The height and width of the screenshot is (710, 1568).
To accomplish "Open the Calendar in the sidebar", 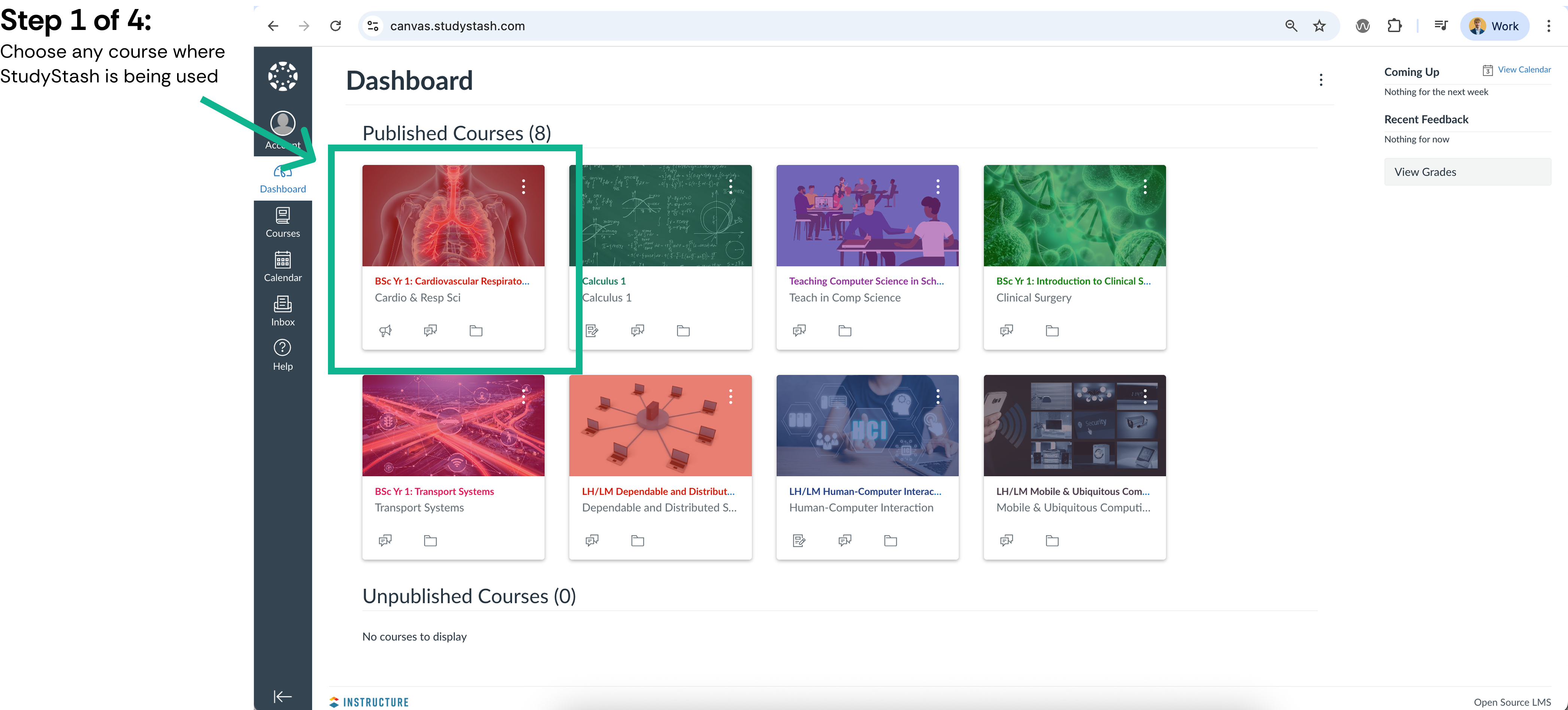I will click(x=282, y=267).
